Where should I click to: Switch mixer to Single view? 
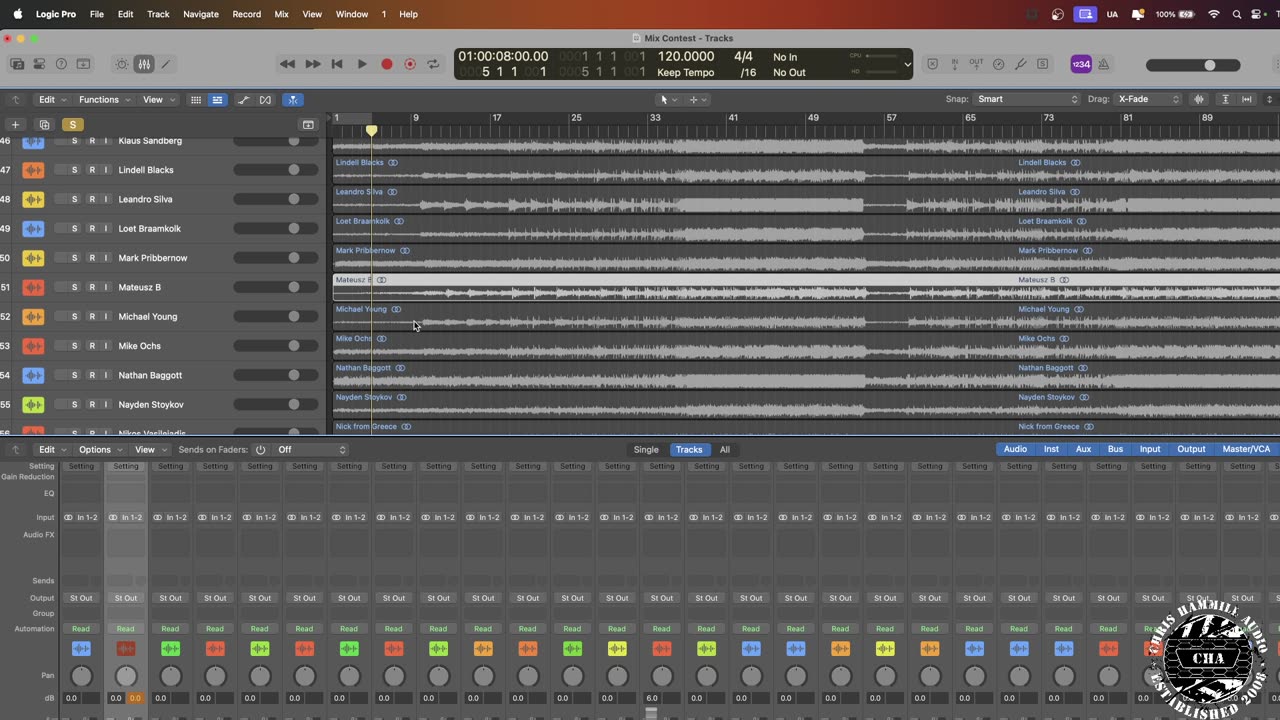click(x=646, y=450)
